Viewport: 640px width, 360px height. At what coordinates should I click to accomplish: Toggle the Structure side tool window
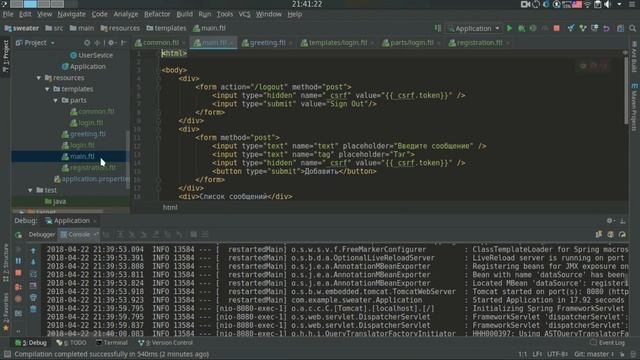tap(5, 263)
